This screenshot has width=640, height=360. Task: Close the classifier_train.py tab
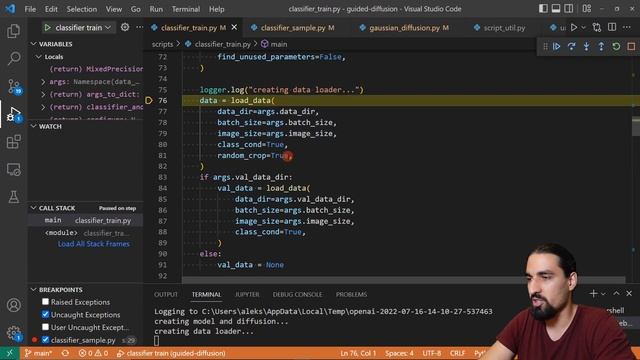234,27
